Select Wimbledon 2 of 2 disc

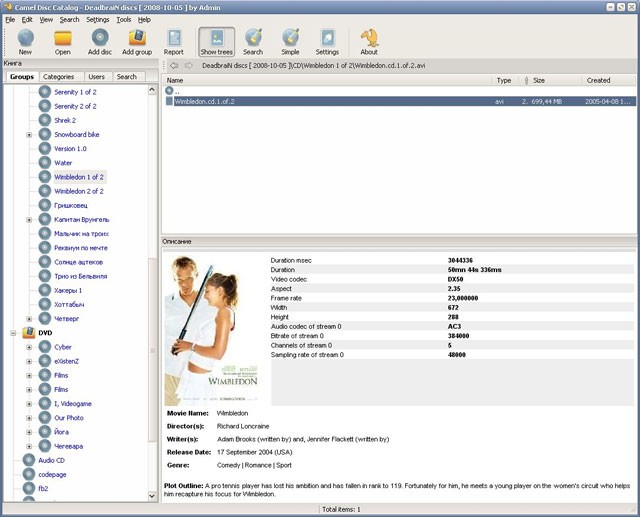coord(78,191)
